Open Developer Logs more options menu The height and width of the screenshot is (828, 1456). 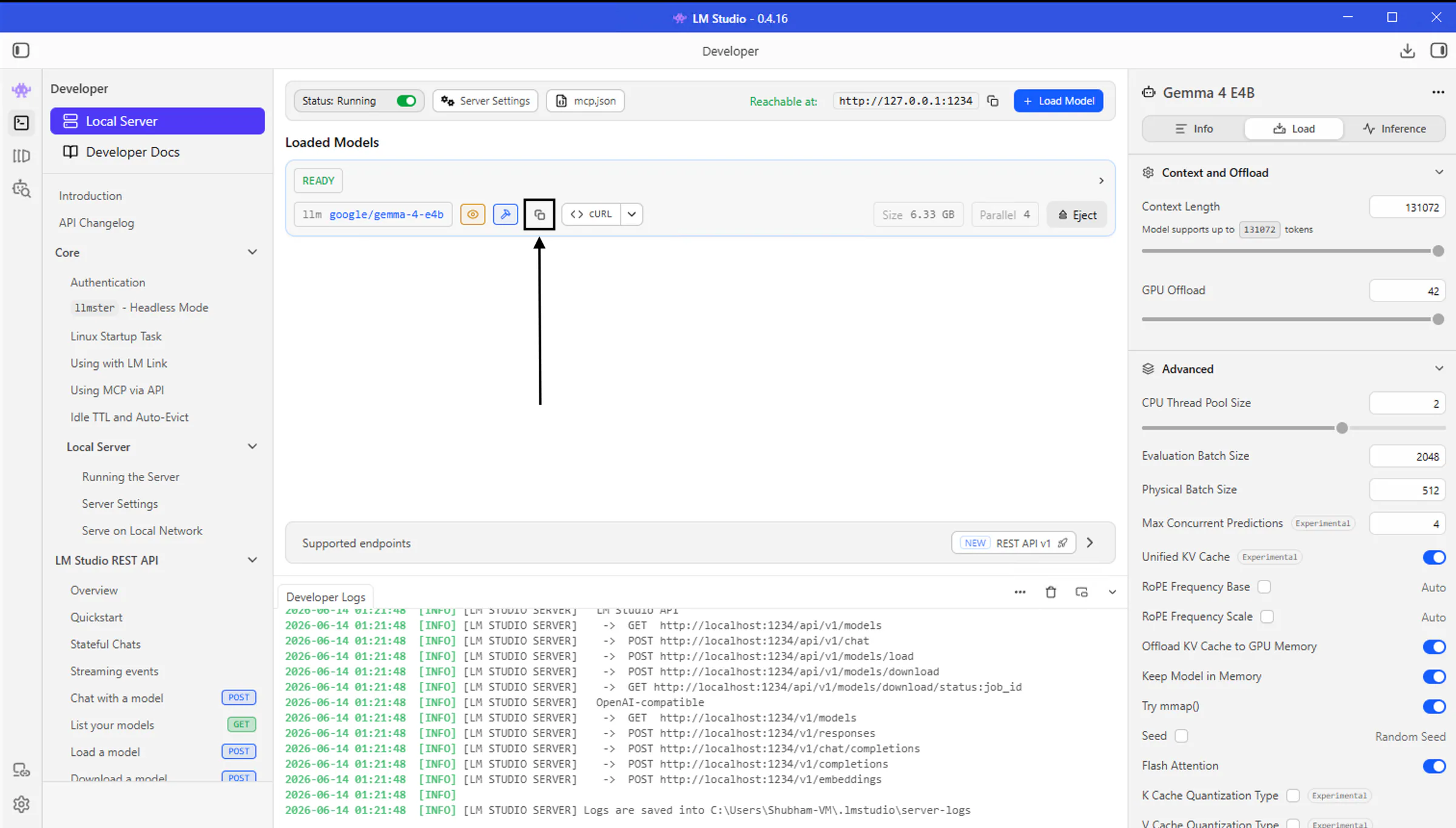1020,592
